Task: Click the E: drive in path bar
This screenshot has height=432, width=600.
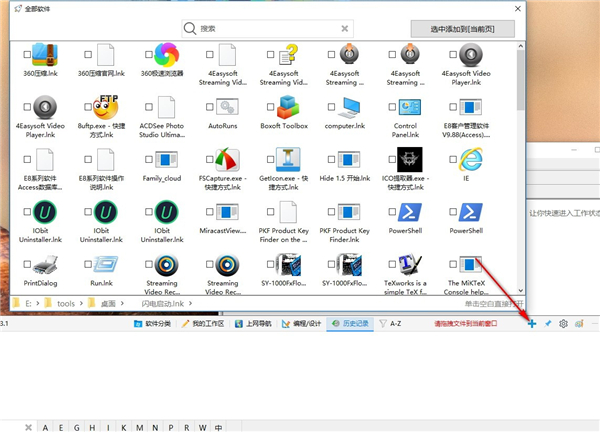Action: point(22,303)
